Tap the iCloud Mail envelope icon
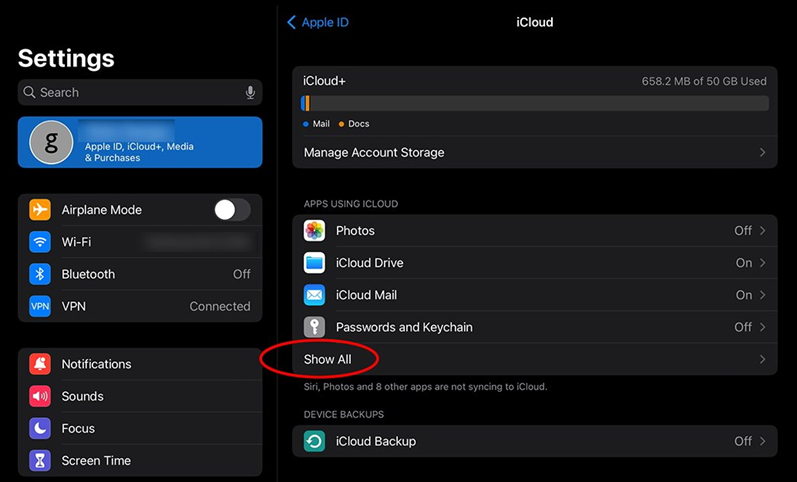This screenshot has width=797, height=482. pyautogui.click(x=314, y=295)
